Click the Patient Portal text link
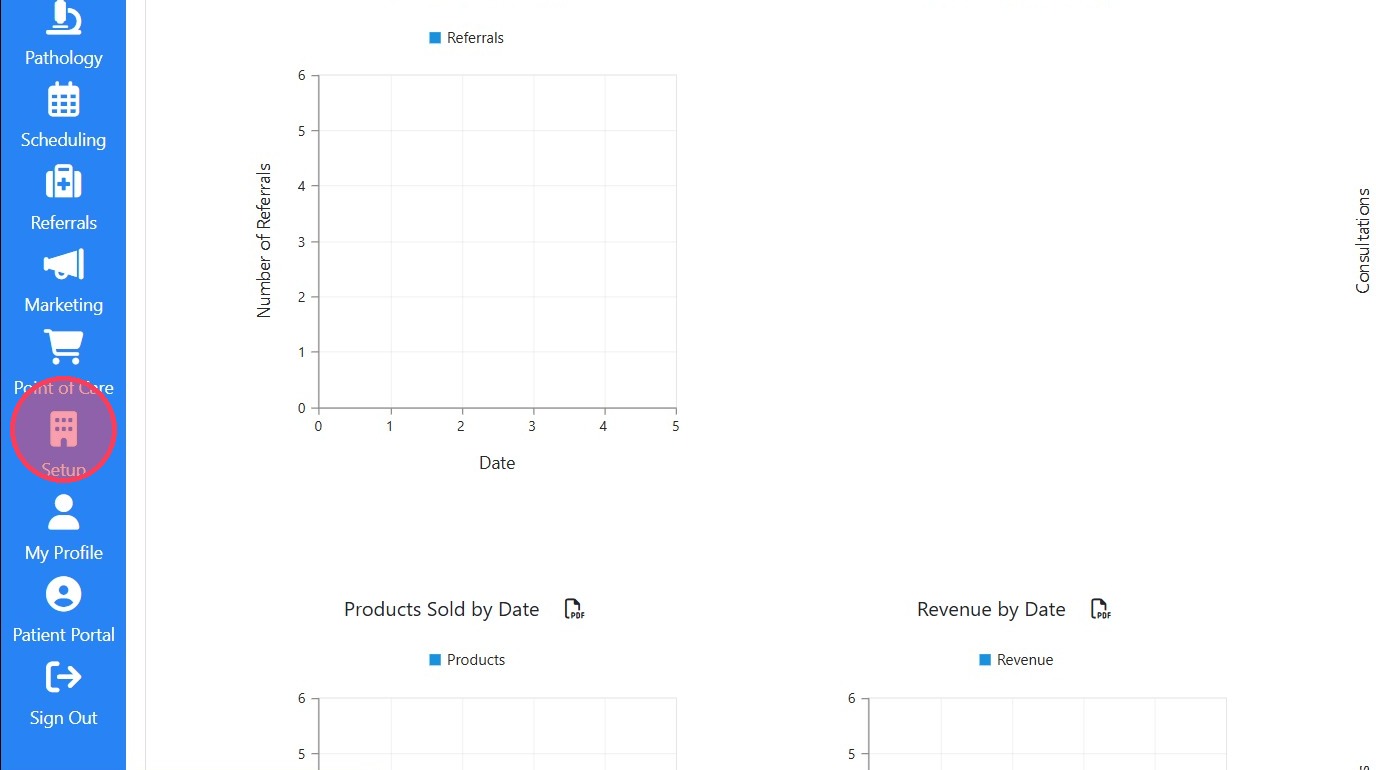The height and width of the screenshot is (770, 1376). pyautogui.click(x=64, y=635)
